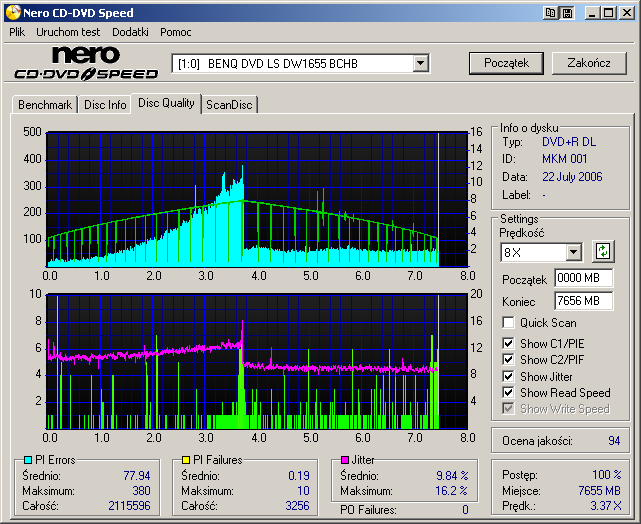
Task: Click the cyan PI Errors color swatch
Action: point(28,460)
